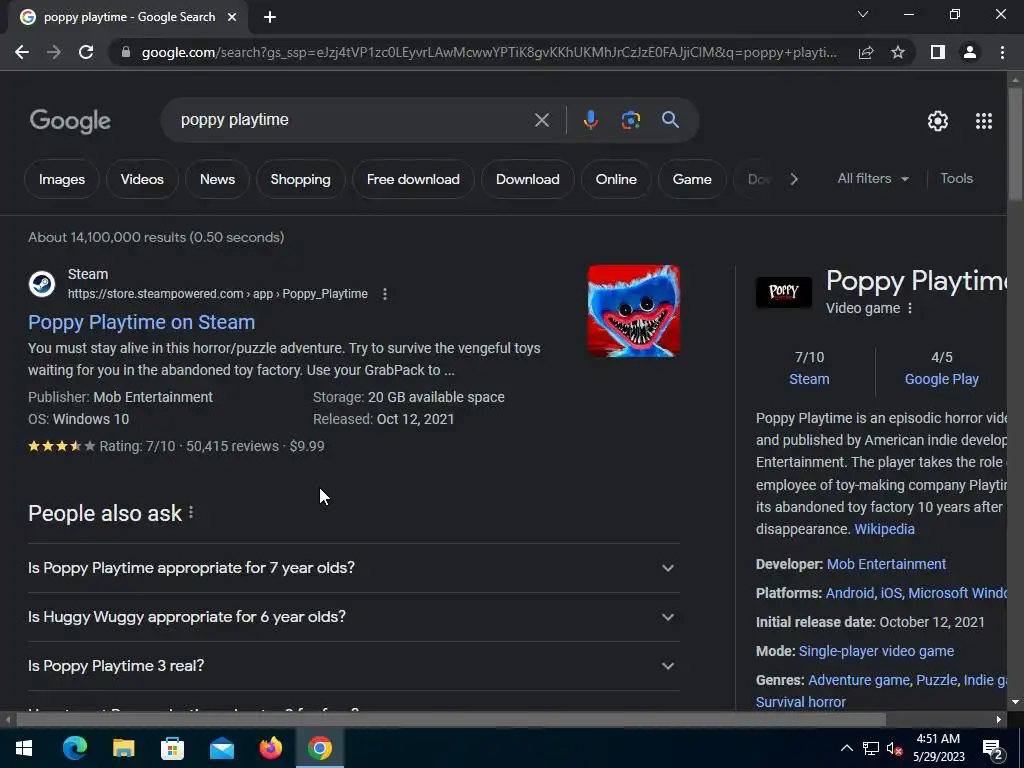Open the Wikipedia link in knowledge panel
Viewport: 1024px width, 768px height.
884,529
